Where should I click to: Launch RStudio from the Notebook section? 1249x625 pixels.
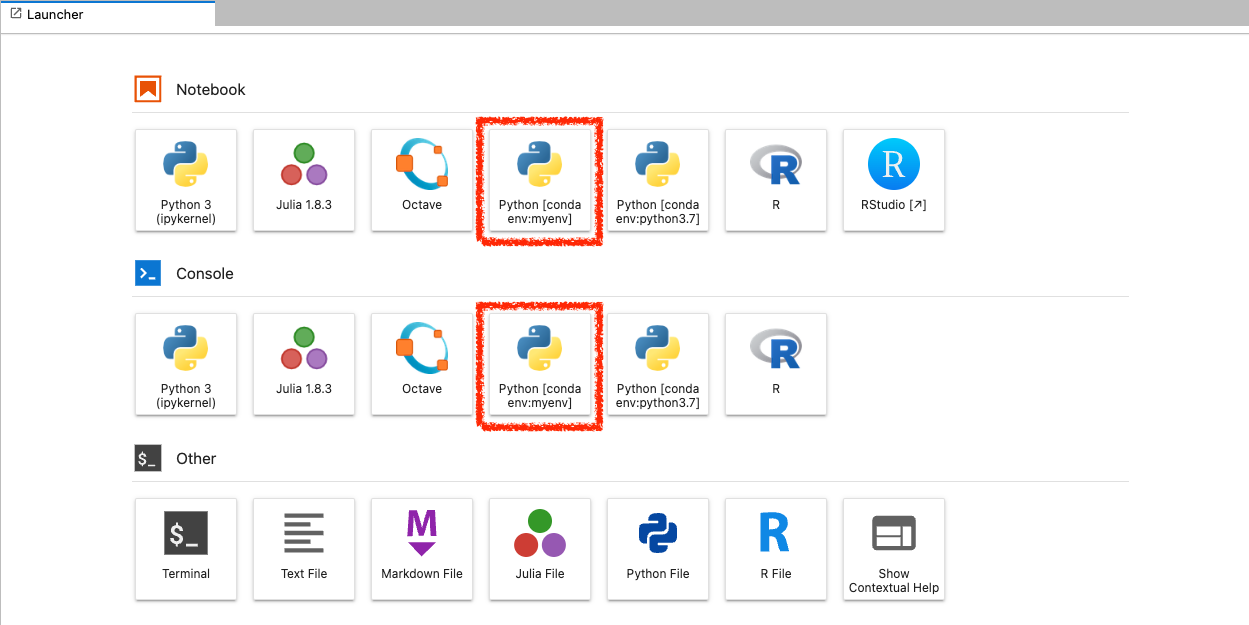pyautogui.click(x=894, y=180)
